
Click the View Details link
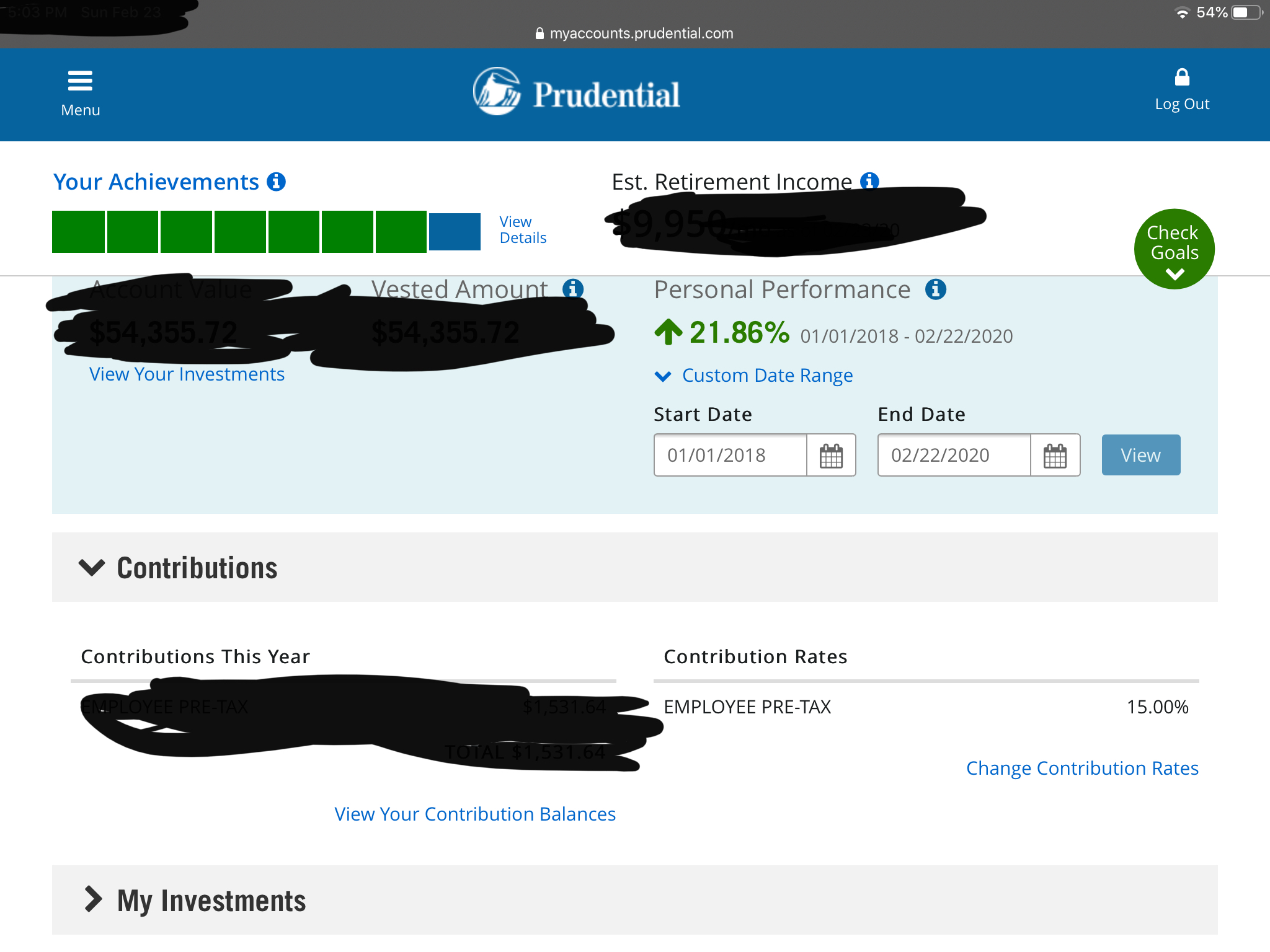pyautogui.click(x=523, y=230)
